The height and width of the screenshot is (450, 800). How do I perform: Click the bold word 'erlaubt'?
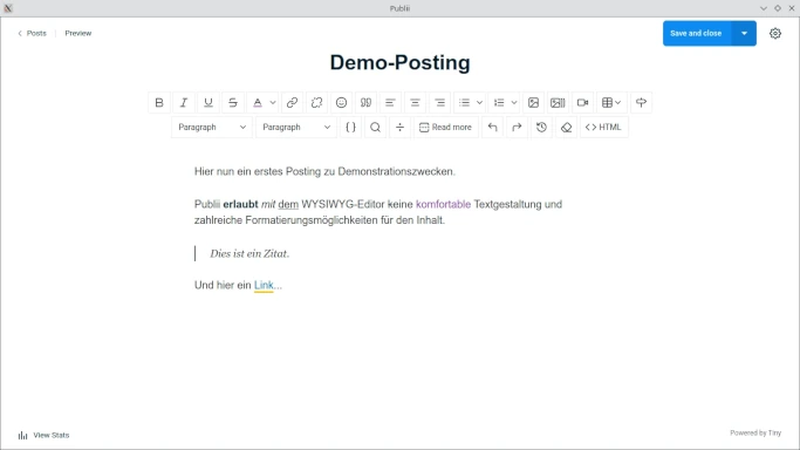pos(240,204)
